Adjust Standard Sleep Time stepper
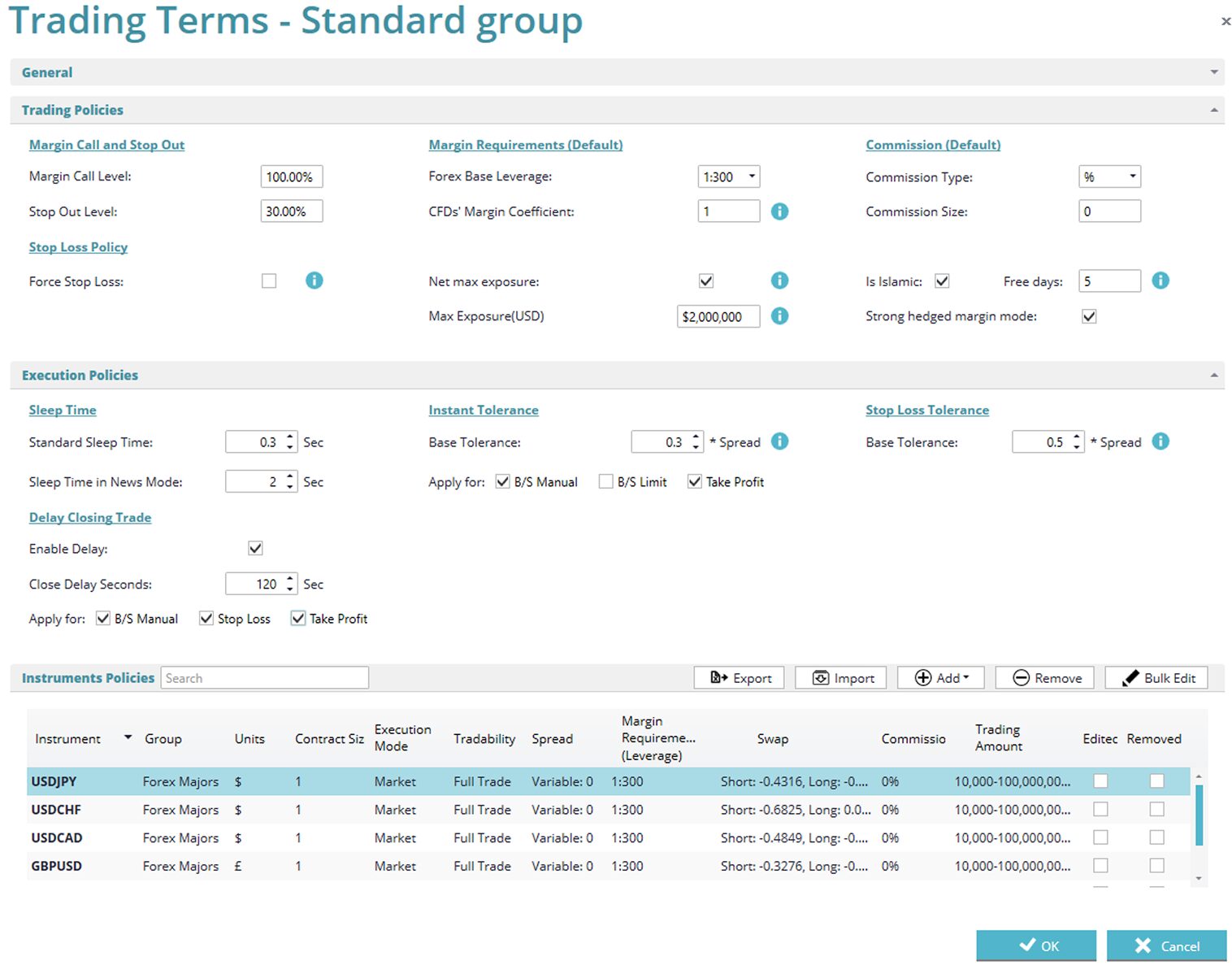Screen dimensions: 1232x974 click(290, 442)
